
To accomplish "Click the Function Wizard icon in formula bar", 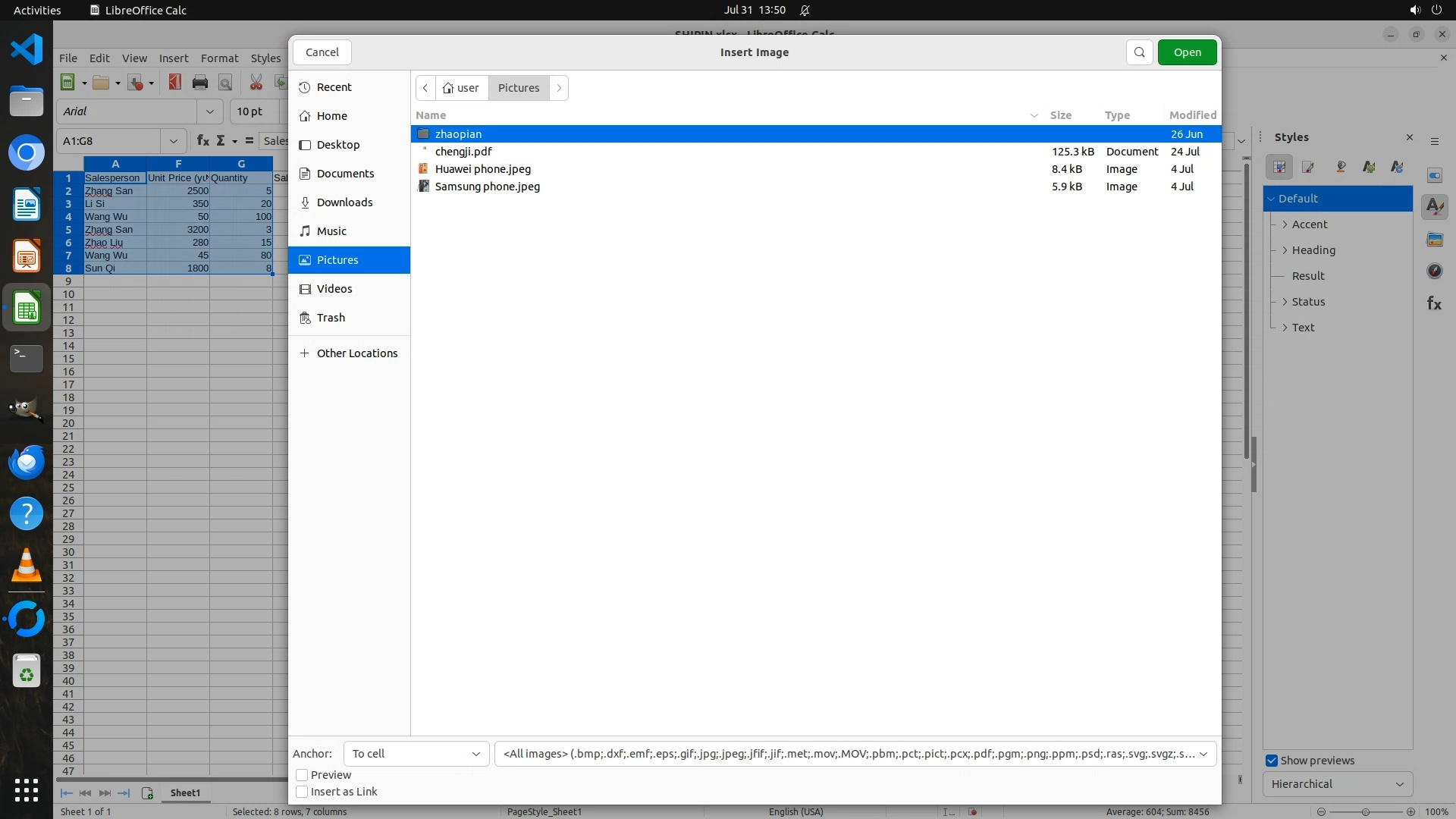I will 202,141.
